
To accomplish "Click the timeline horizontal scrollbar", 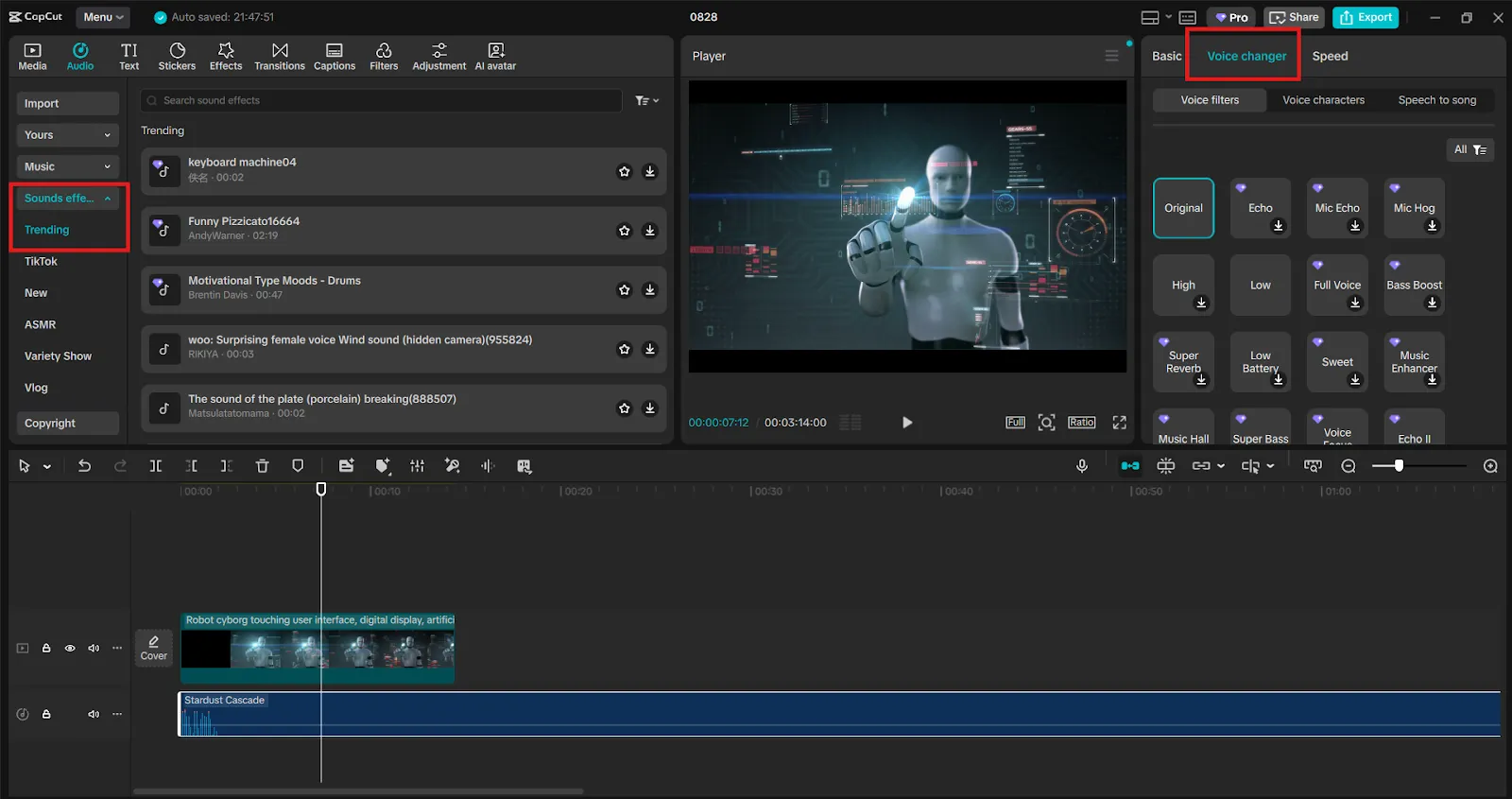I will click(358, 791).
